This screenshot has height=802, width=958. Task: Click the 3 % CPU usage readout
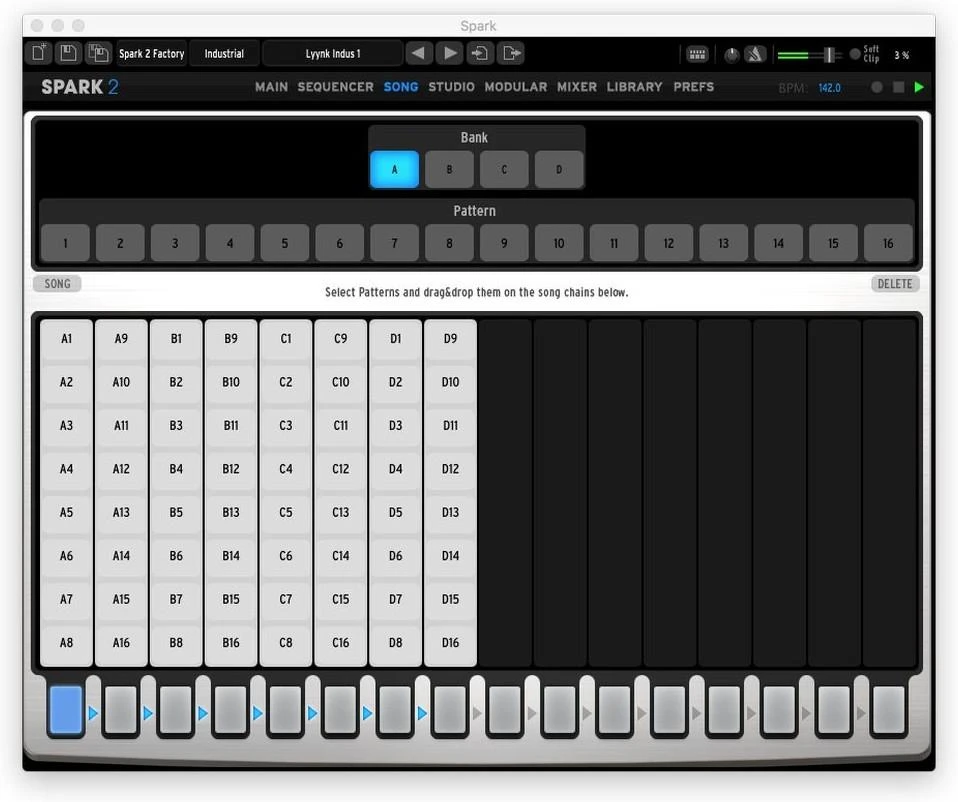(902, 55)
